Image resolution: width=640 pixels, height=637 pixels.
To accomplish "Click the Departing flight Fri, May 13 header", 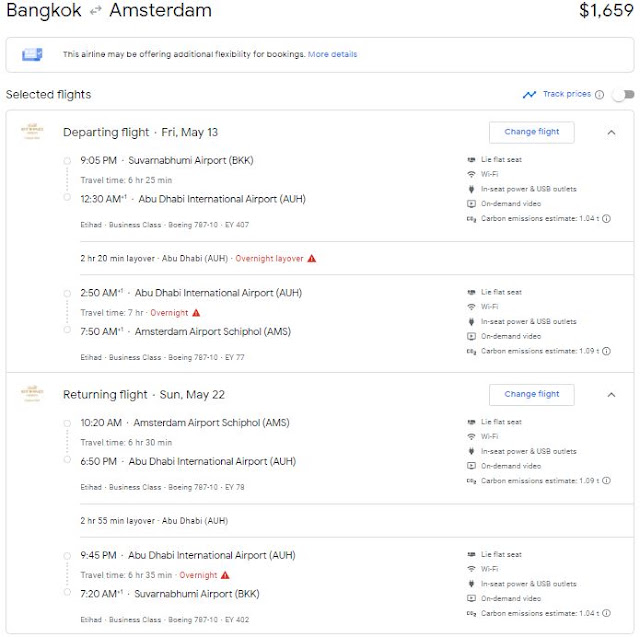I will tap(140, 132).
